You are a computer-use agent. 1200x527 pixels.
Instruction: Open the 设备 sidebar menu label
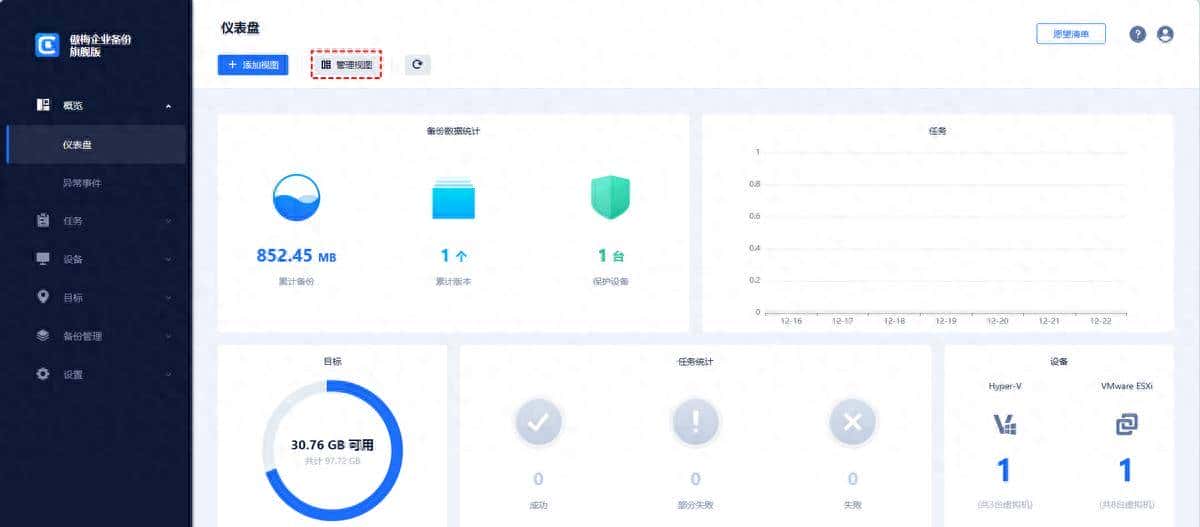click(x=73, y=260)
